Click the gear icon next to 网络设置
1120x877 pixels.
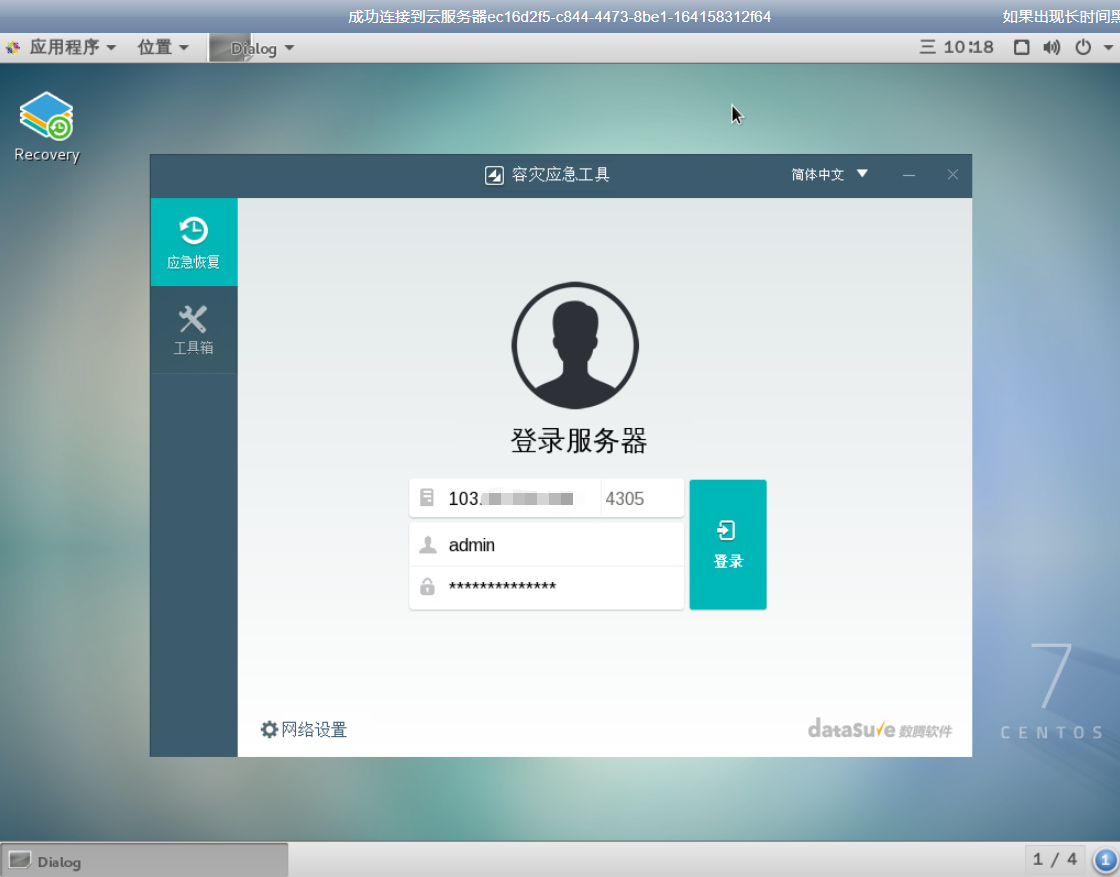point(269,730)
